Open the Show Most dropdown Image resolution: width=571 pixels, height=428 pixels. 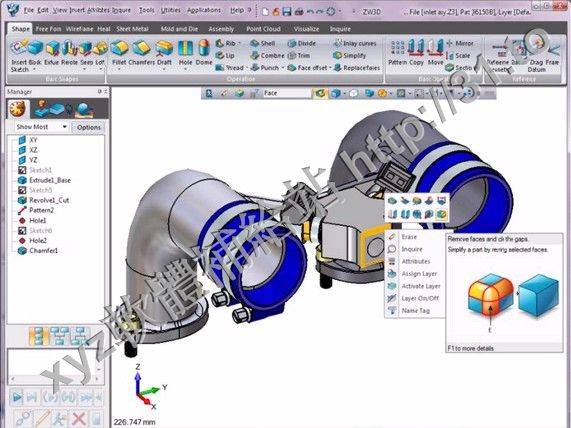pos(42,127)
